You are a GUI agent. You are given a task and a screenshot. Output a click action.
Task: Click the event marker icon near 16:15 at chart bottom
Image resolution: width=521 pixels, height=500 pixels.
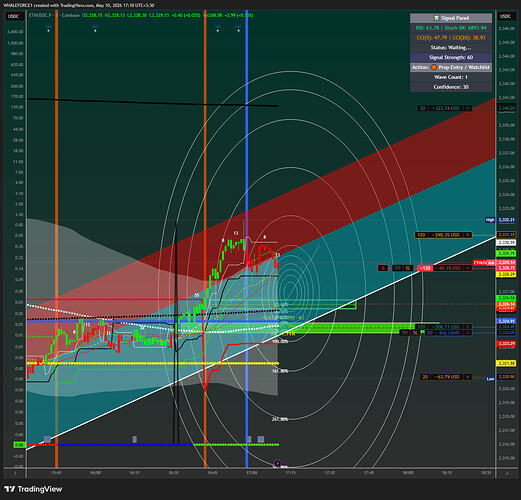(135, 439)
